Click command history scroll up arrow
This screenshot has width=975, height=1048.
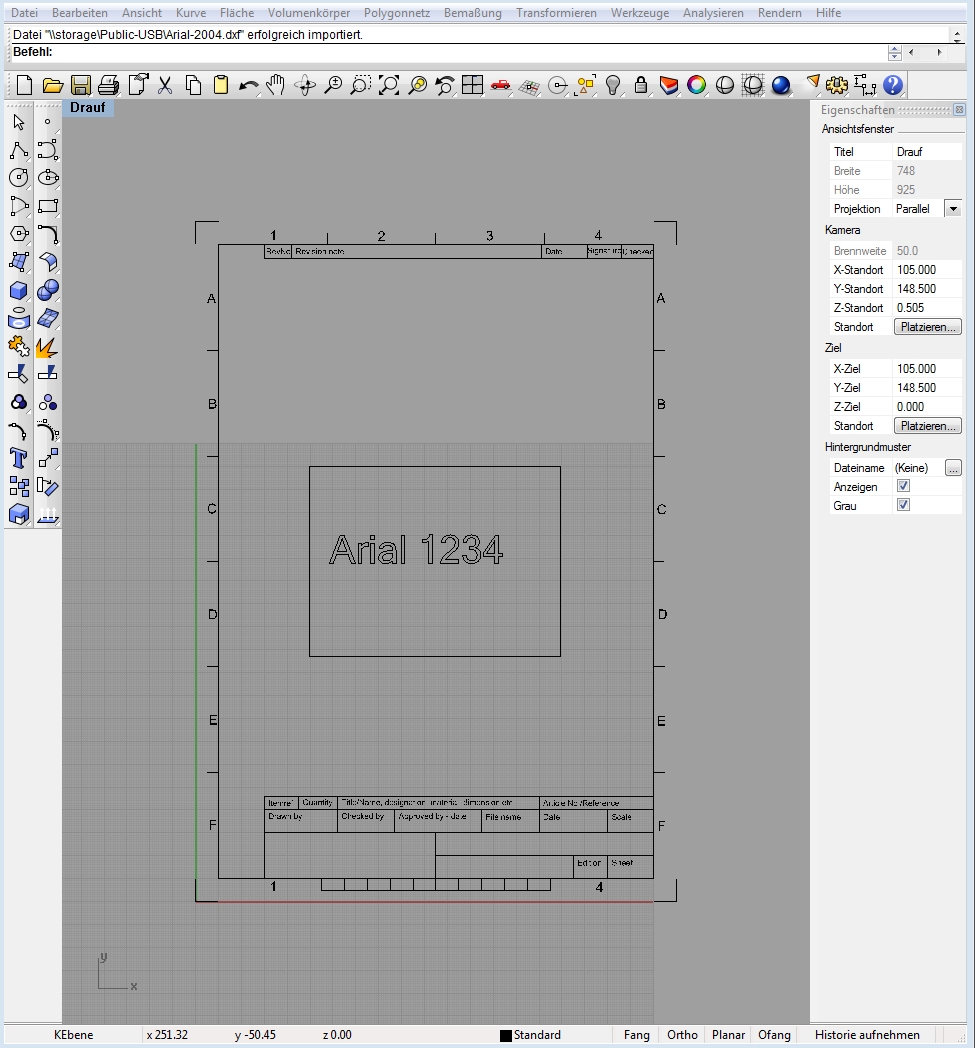click(957, 32)
